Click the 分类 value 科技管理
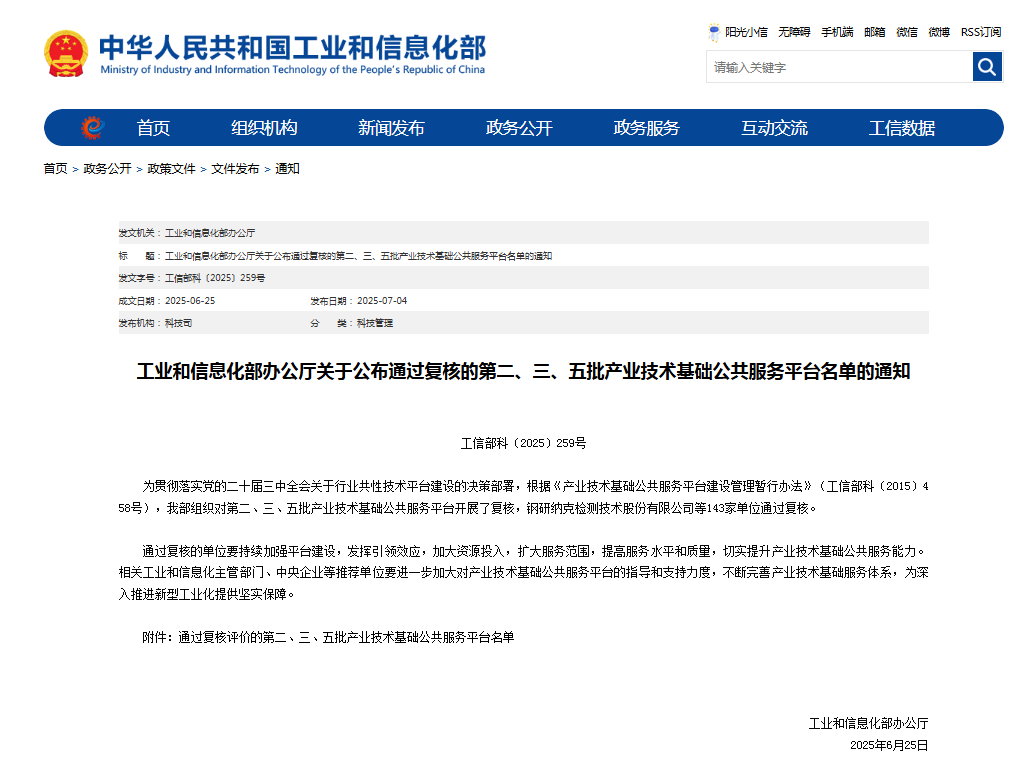 [375, 323]
